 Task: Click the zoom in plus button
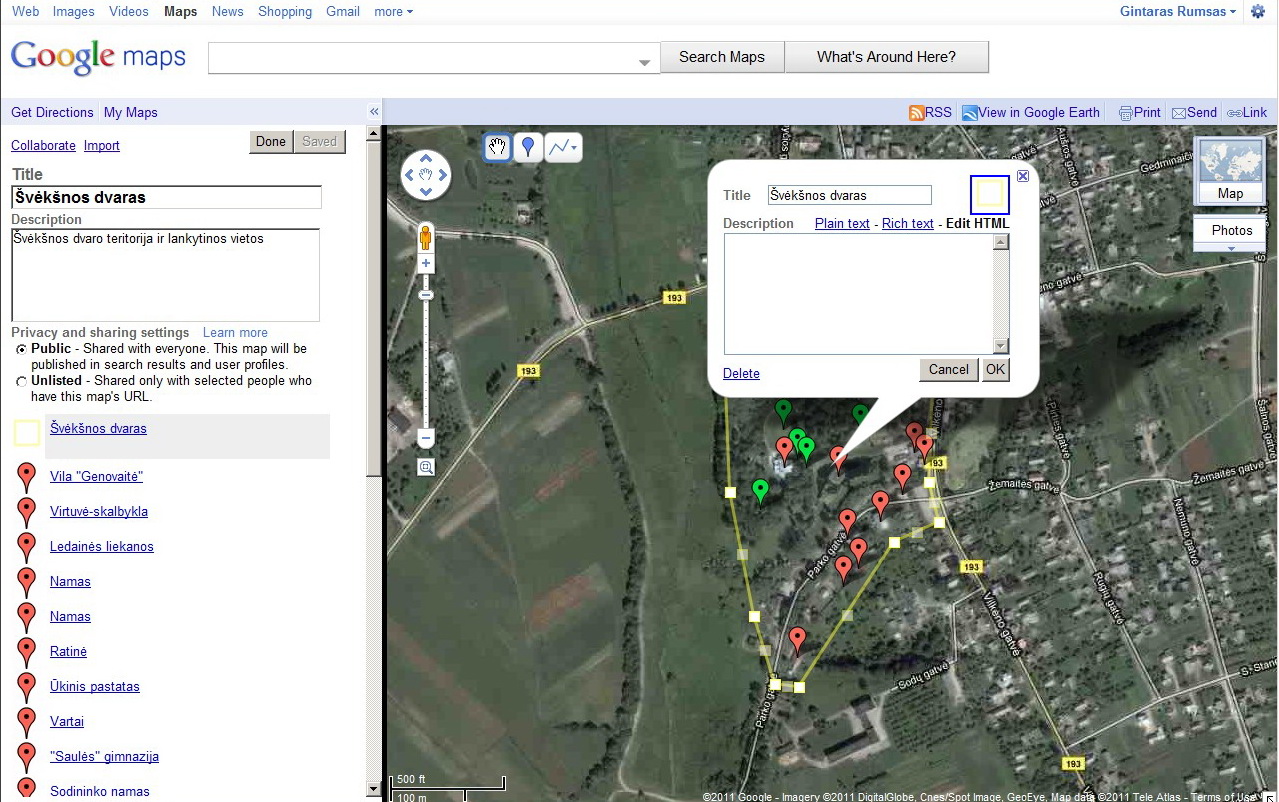pos(426,264)
